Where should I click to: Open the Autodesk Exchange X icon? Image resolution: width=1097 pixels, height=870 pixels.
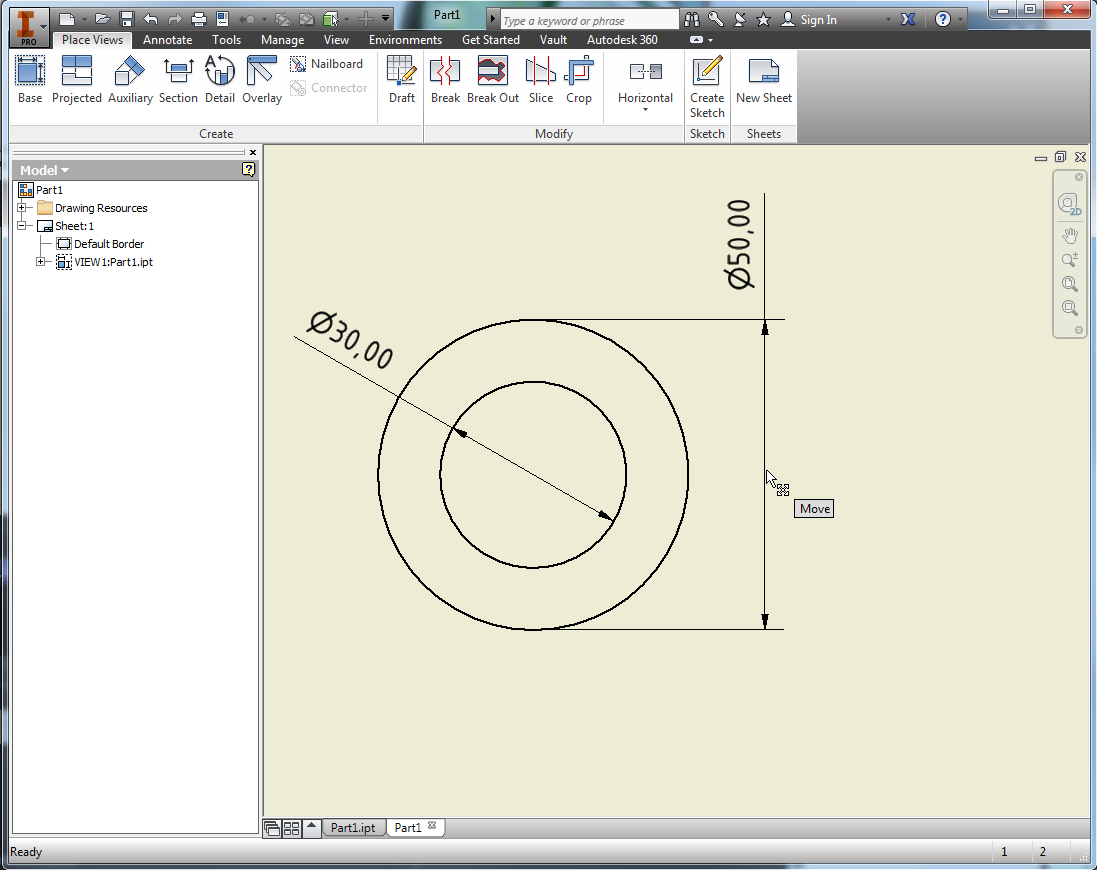[908, 20]
